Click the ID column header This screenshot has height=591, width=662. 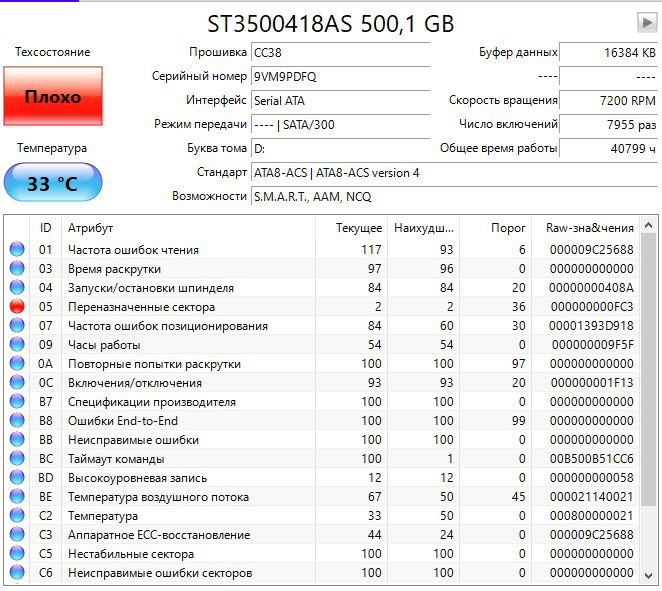(x=46, y=228)
